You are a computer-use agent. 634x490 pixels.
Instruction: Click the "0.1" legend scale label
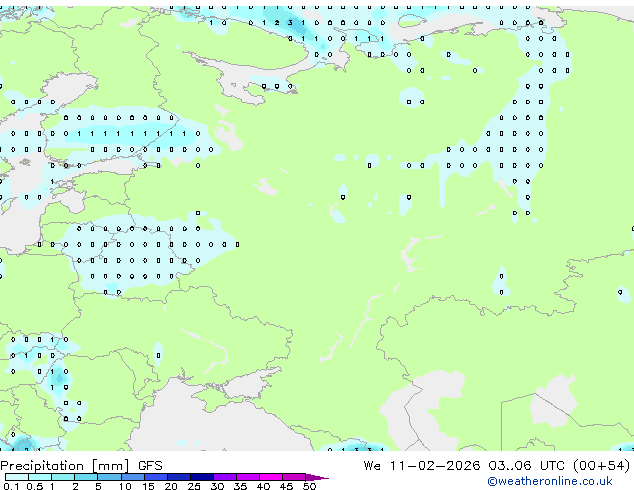click(11, 486)
